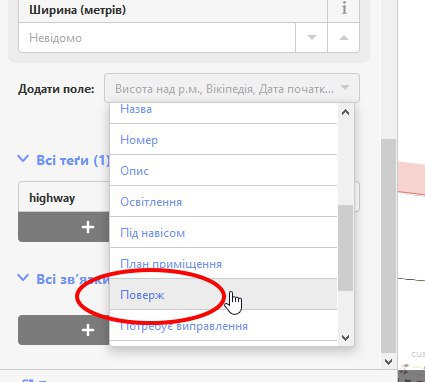Select Назва from the field list
The width and height of the screenshot is (425, 382).
pos(223,113)
